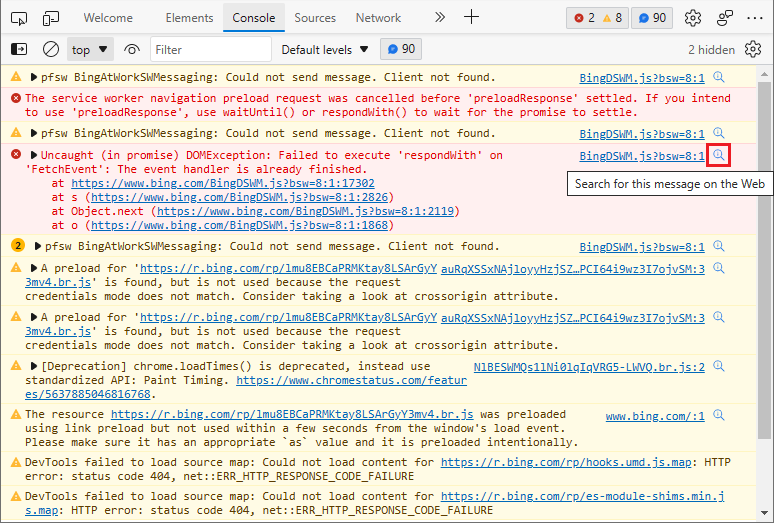Search web for Uncaught DOMException message
The image size is (774, 523).
(719, 155)
